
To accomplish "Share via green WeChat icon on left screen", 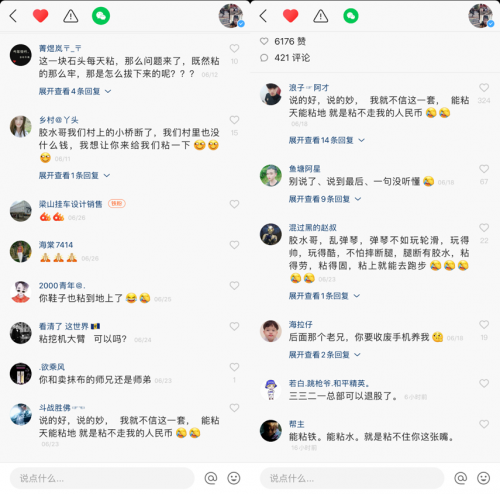I will (101, 16).
